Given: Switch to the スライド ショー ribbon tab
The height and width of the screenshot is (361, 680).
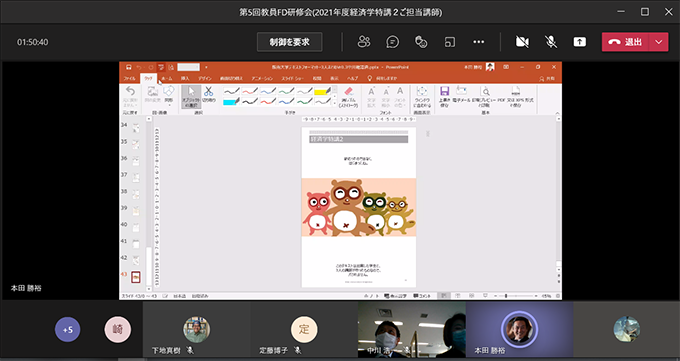Looking at the screenshot, I should [293, 79].
